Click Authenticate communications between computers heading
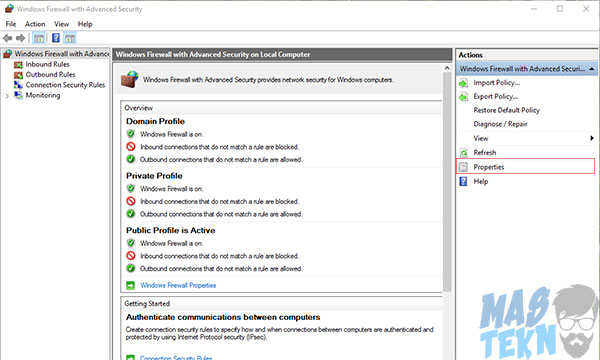This screenshot has height=360, width=600. click(223, 317)
